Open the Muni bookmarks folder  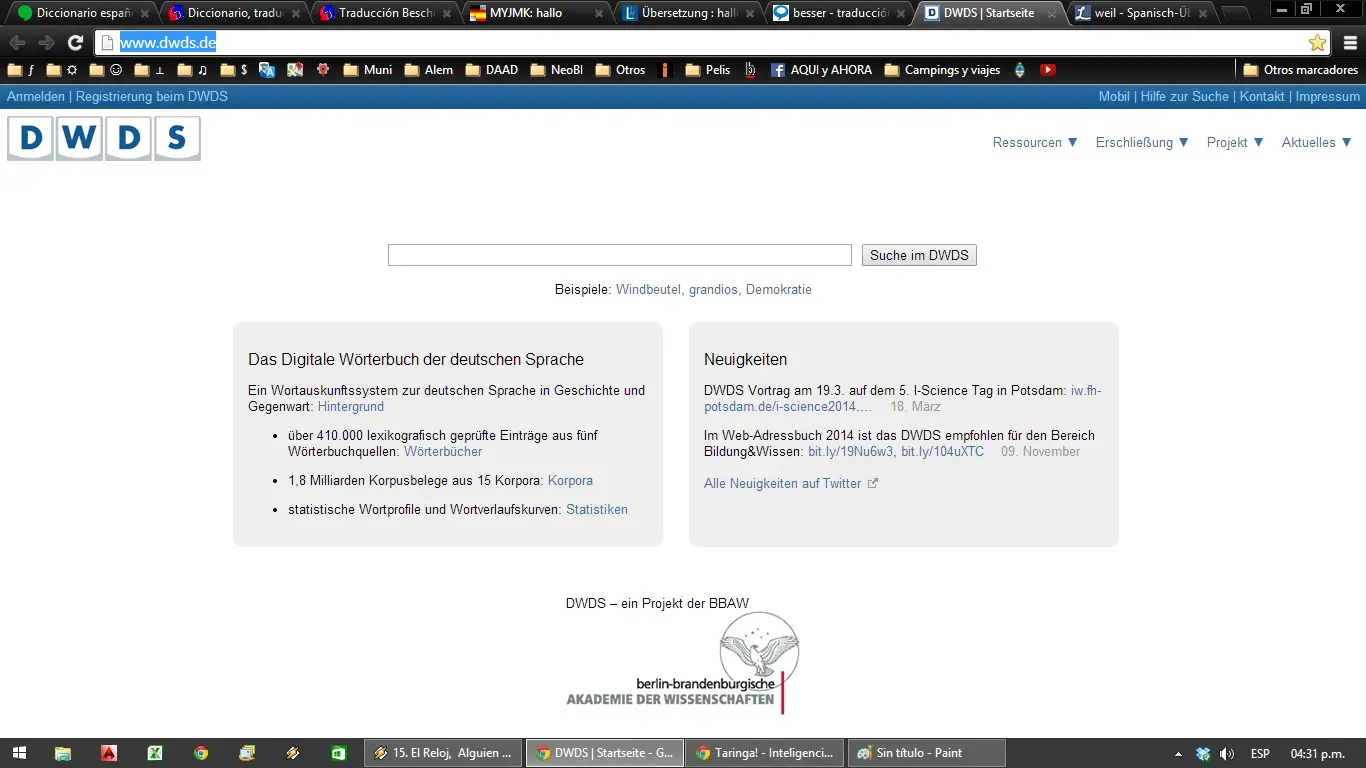click(367, 70)
